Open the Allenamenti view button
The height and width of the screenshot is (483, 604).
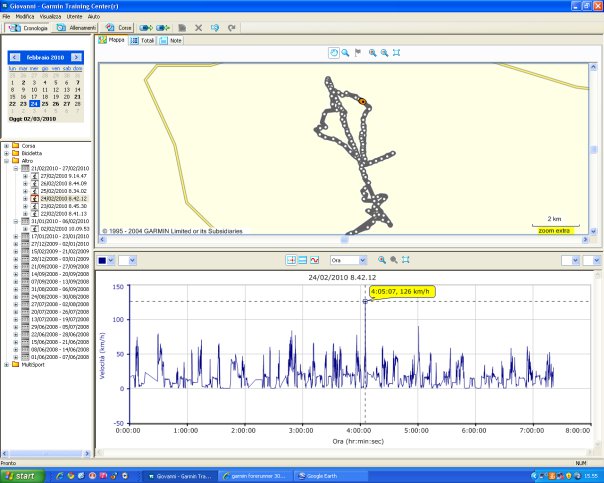tap(76, 28)
